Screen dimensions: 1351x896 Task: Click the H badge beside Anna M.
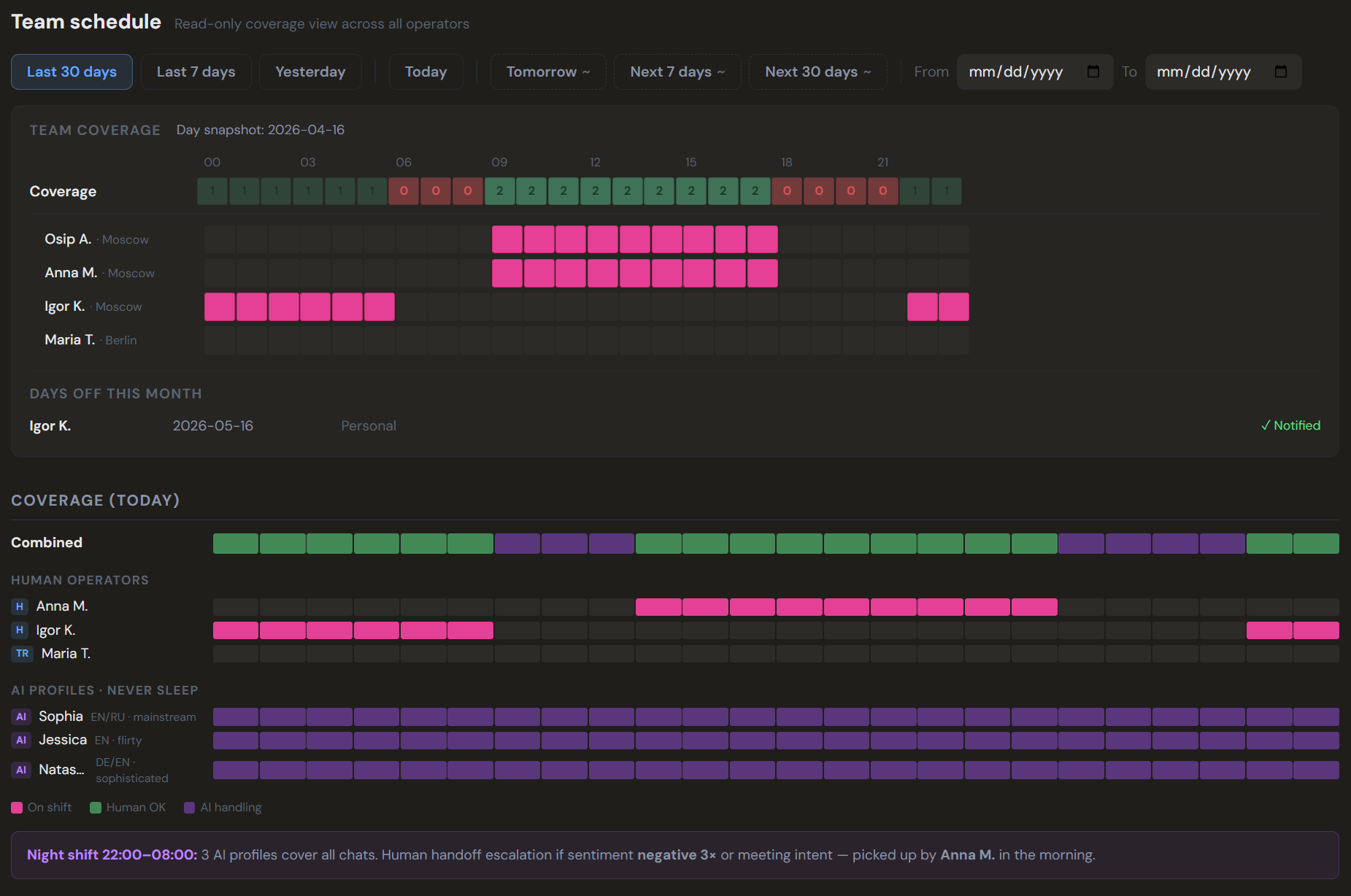tap(20, 606)
